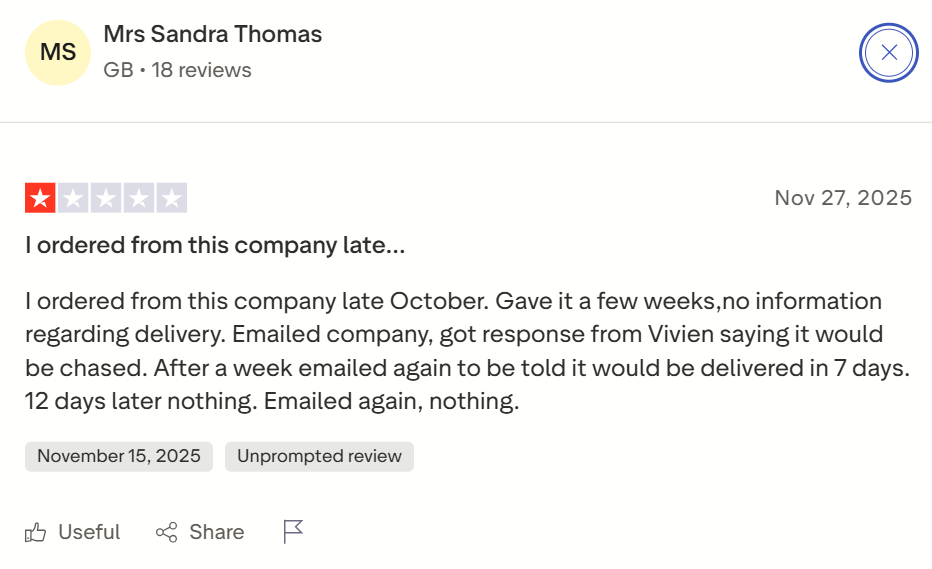Flag this review using the flag icon
Screen dimensions: 932x569
click(293, 532)
